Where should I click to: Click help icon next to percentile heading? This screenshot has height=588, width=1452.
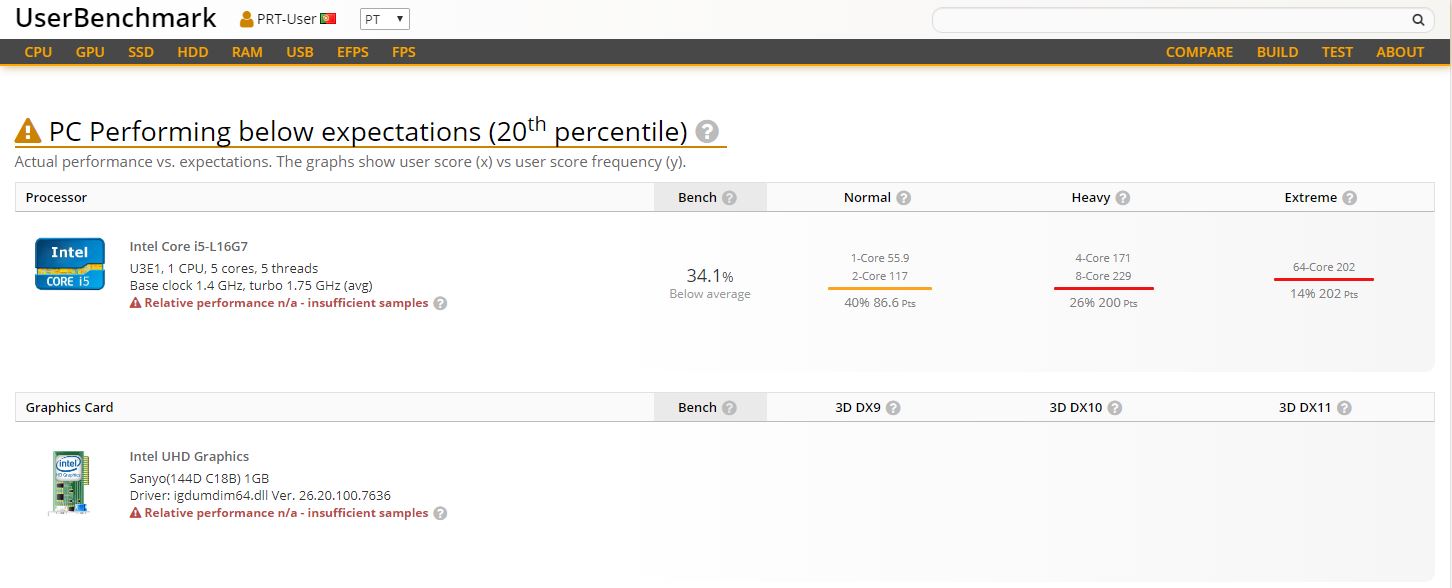707,131
